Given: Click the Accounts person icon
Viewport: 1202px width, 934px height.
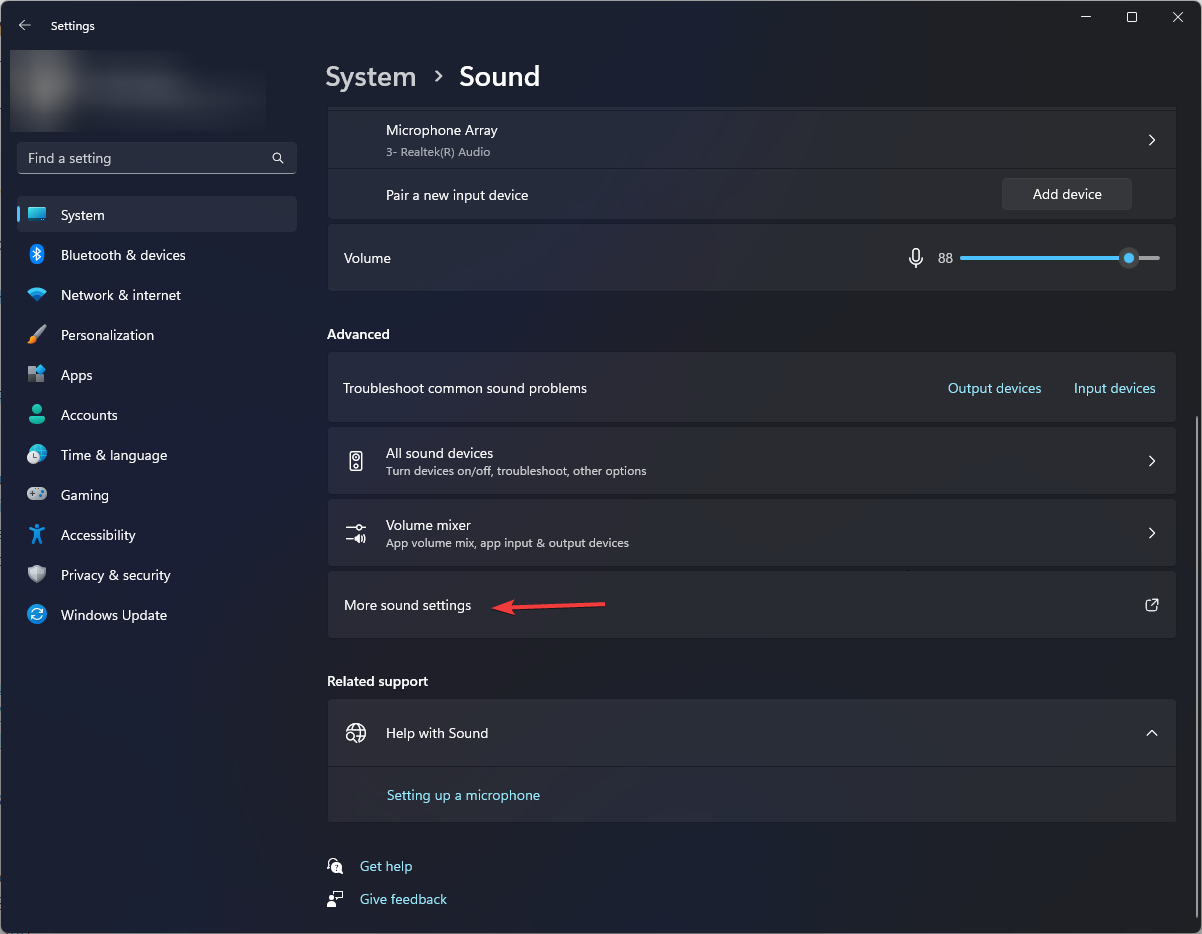Looking at the screenshot, I should coord(37,415).
